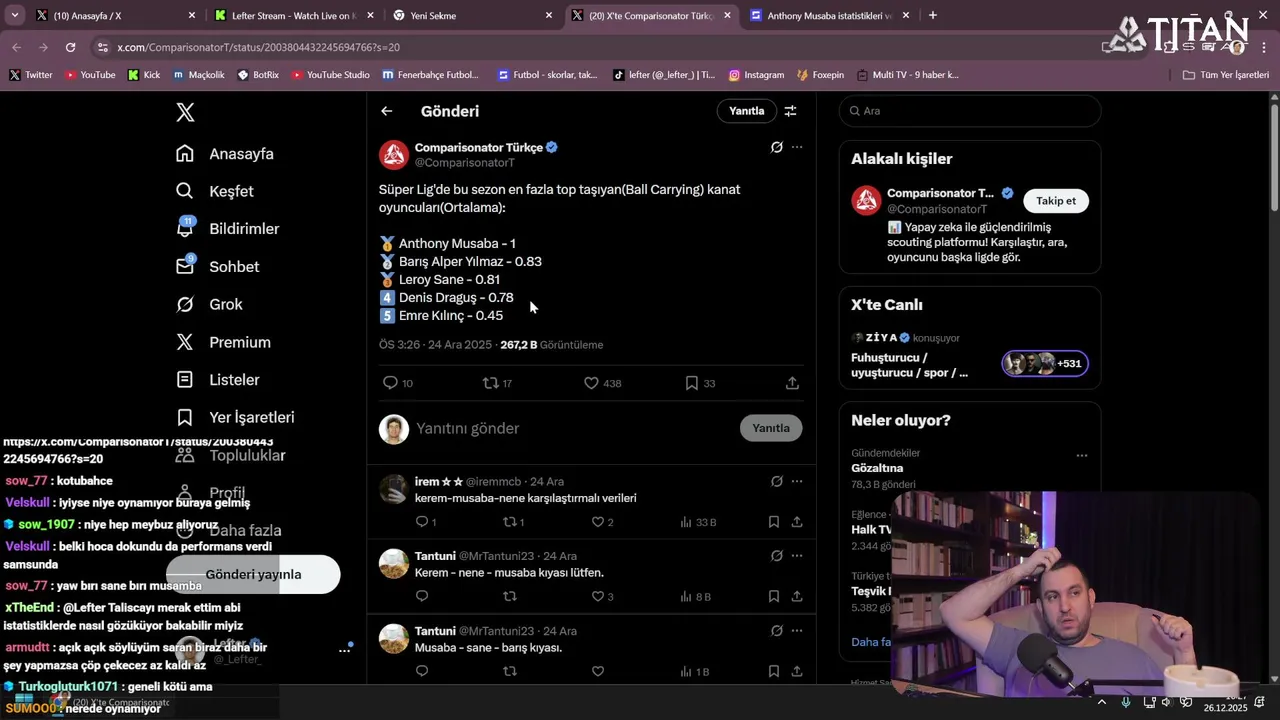1280x720 pixels.
Task: Open Twitter bookmark in bookmarks bar
Action: (30, 75)
